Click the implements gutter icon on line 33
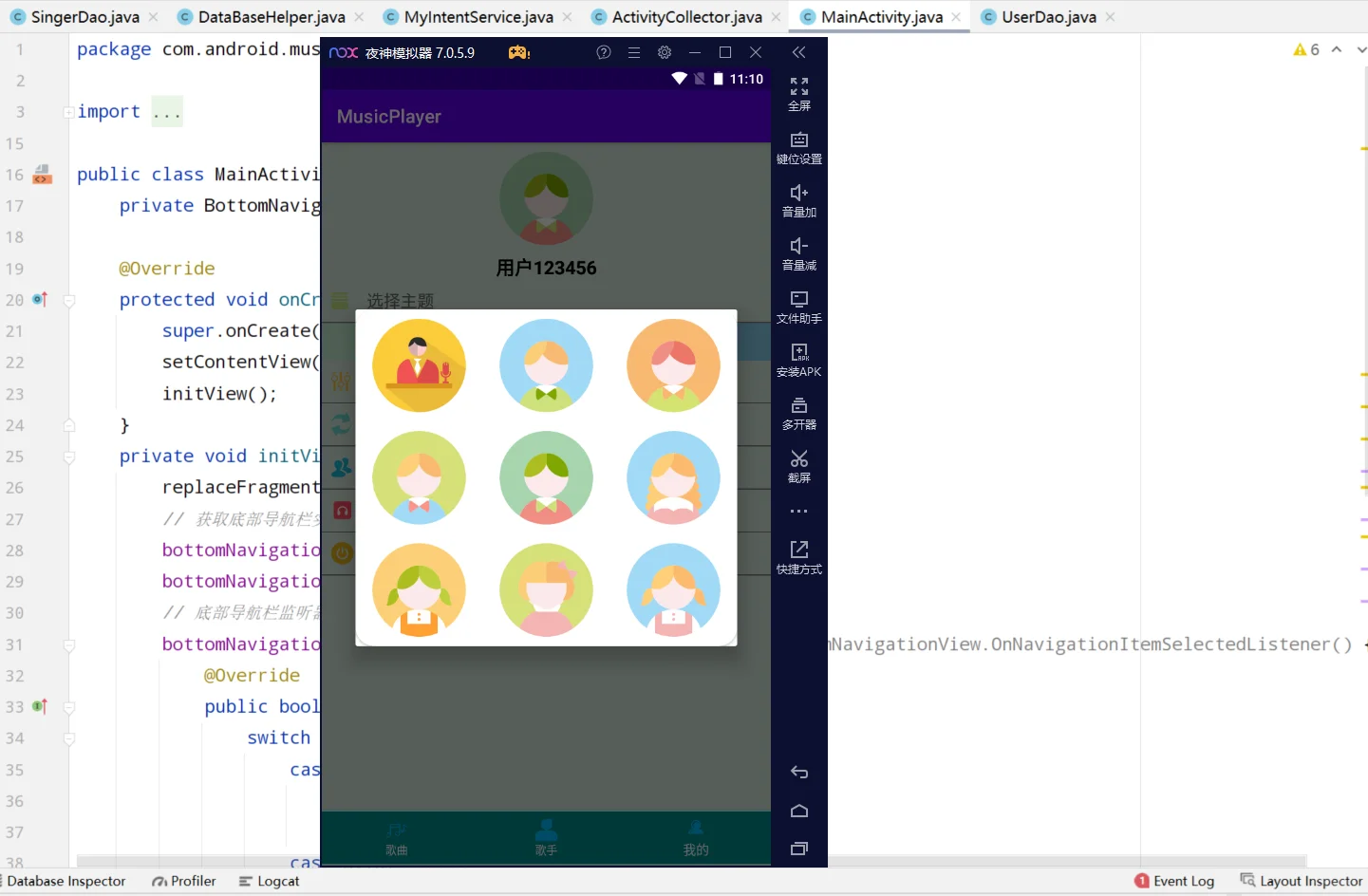The height and width of the screenshot is (896, 1368). (40, 706)
